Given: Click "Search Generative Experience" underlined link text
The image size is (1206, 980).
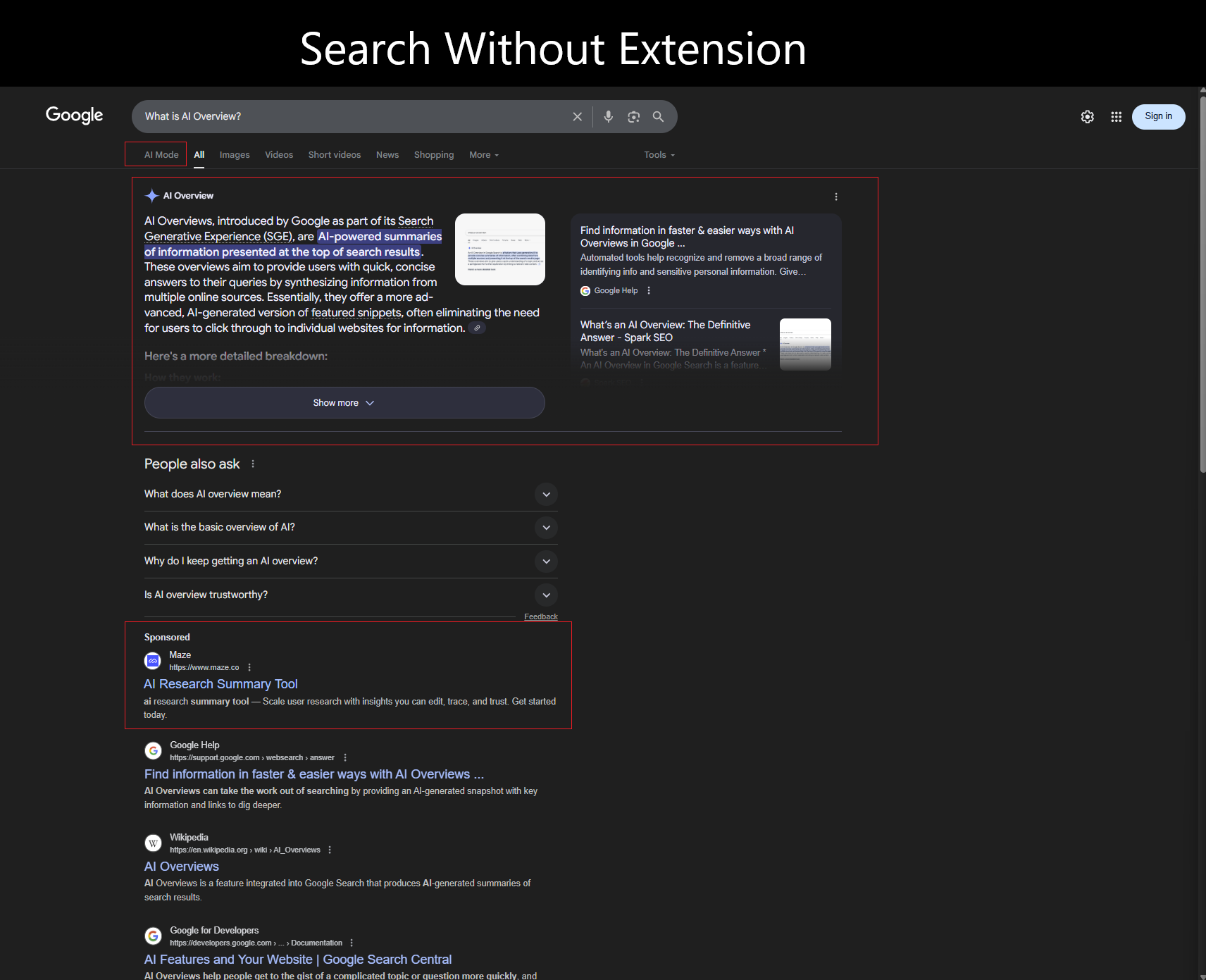Looking at the screenshot, I should point(289,229).
